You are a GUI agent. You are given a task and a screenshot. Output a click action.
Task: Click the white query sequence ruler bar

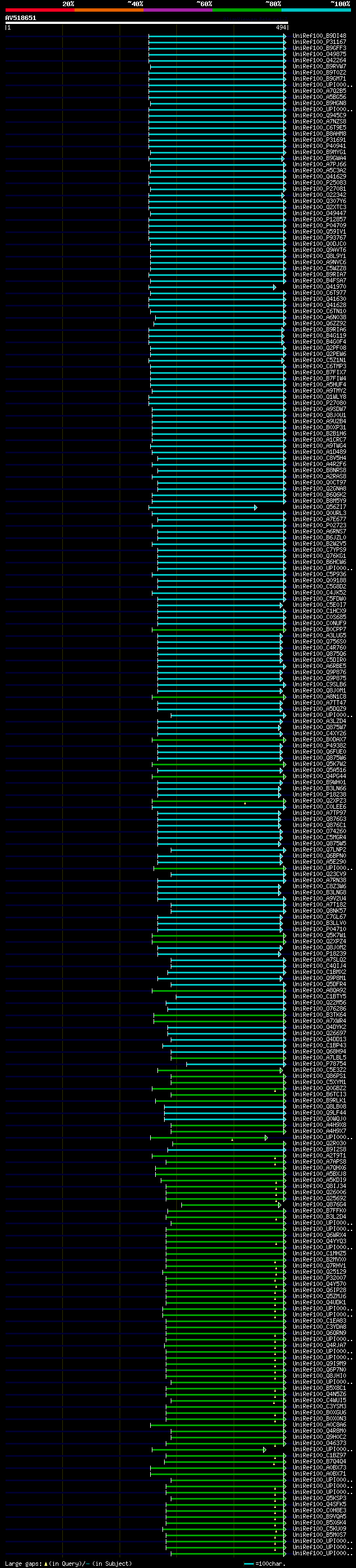coord(147,23)
